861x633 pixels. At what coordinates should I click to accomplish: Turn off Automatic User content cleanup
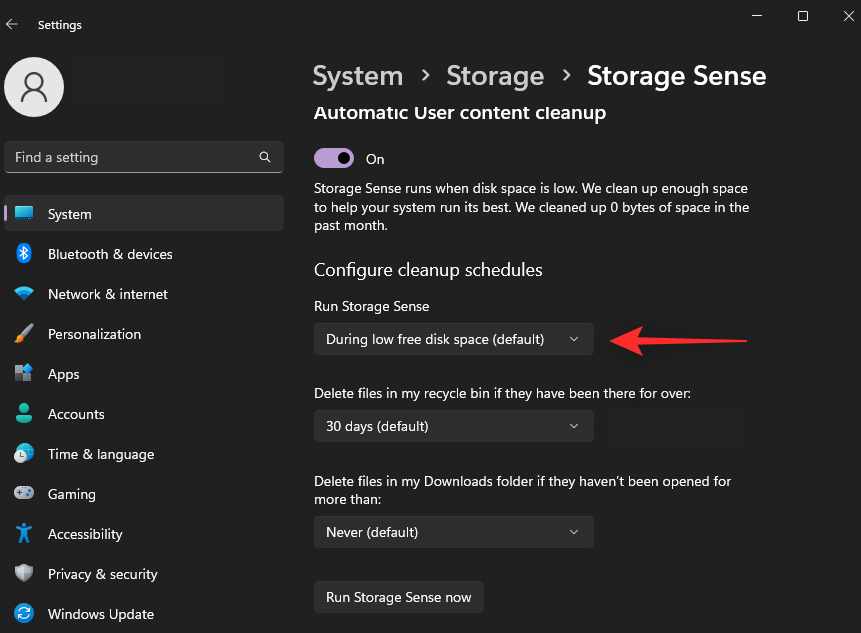point(333,158)
